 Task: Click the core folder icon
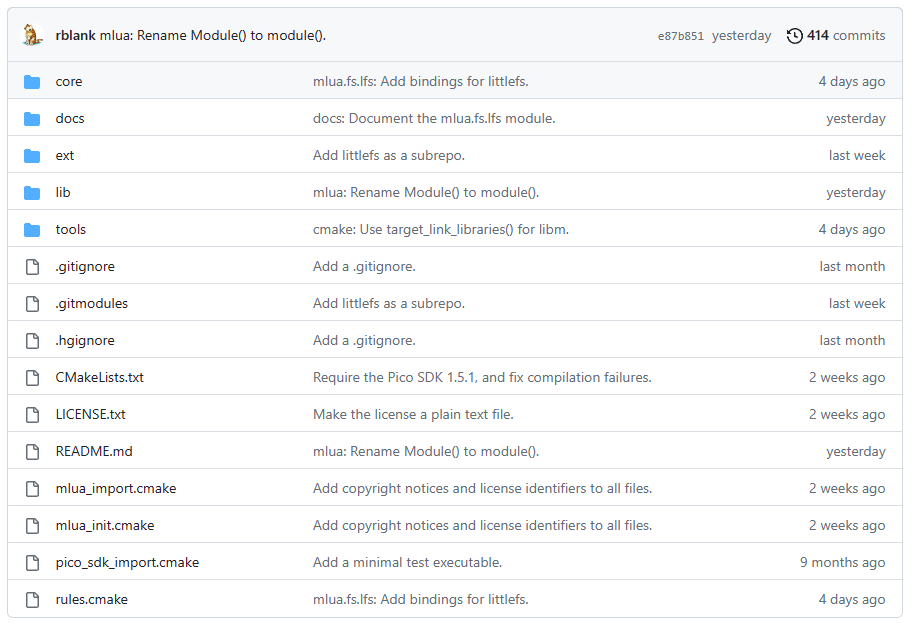pyautogui.click(x=32, y=82)
